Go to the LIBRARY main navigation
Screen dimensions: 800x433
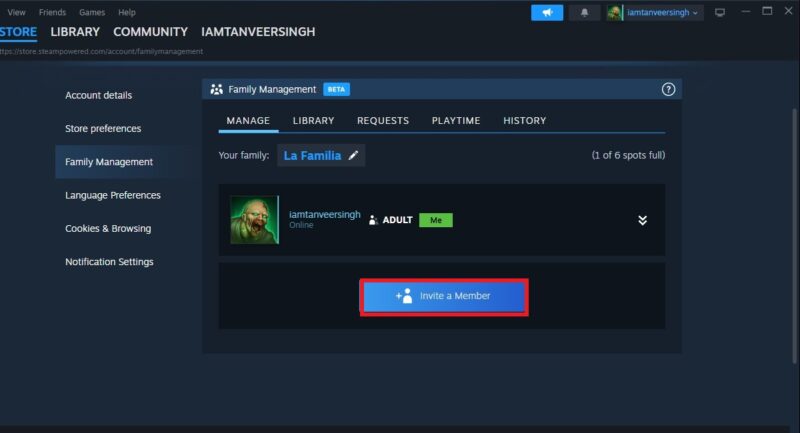coord(75,32)
